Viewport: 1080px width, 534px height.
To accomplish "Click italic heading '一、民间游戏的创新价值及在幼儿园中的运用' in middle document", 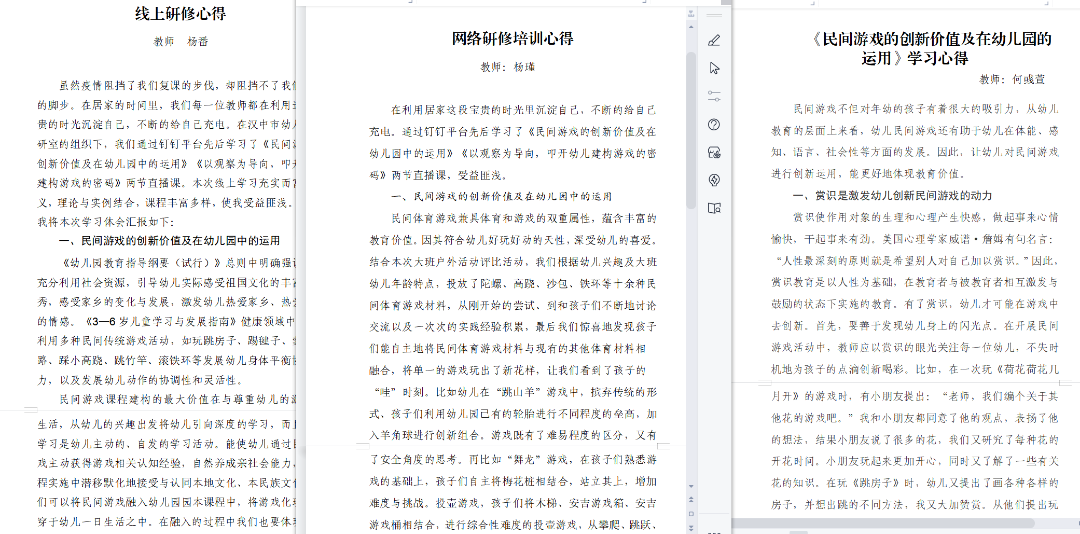I will [x=502, y=196].
